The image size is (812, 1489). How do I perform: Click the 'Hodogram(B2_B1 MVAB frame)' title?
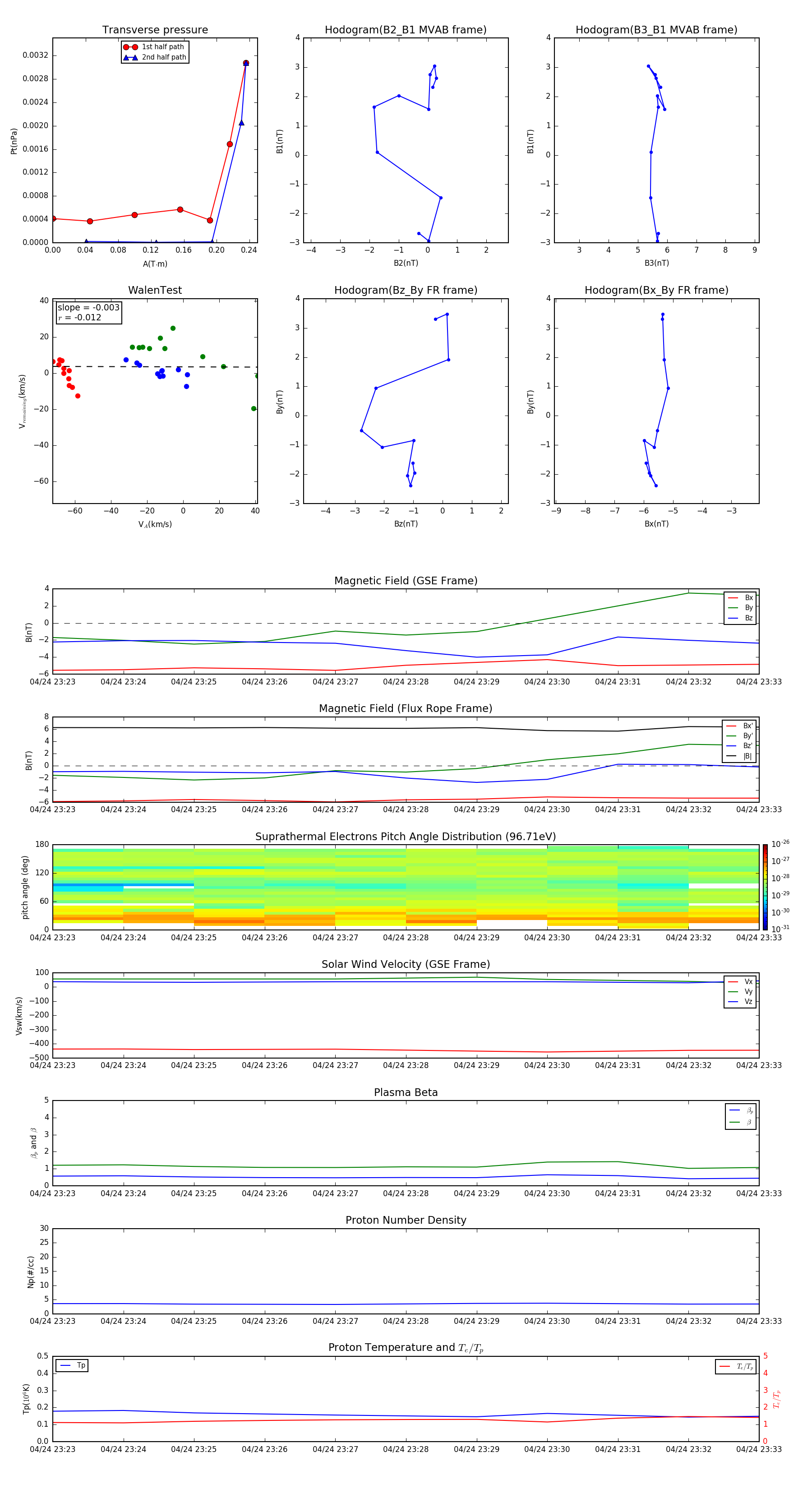(x=406, y=30)
